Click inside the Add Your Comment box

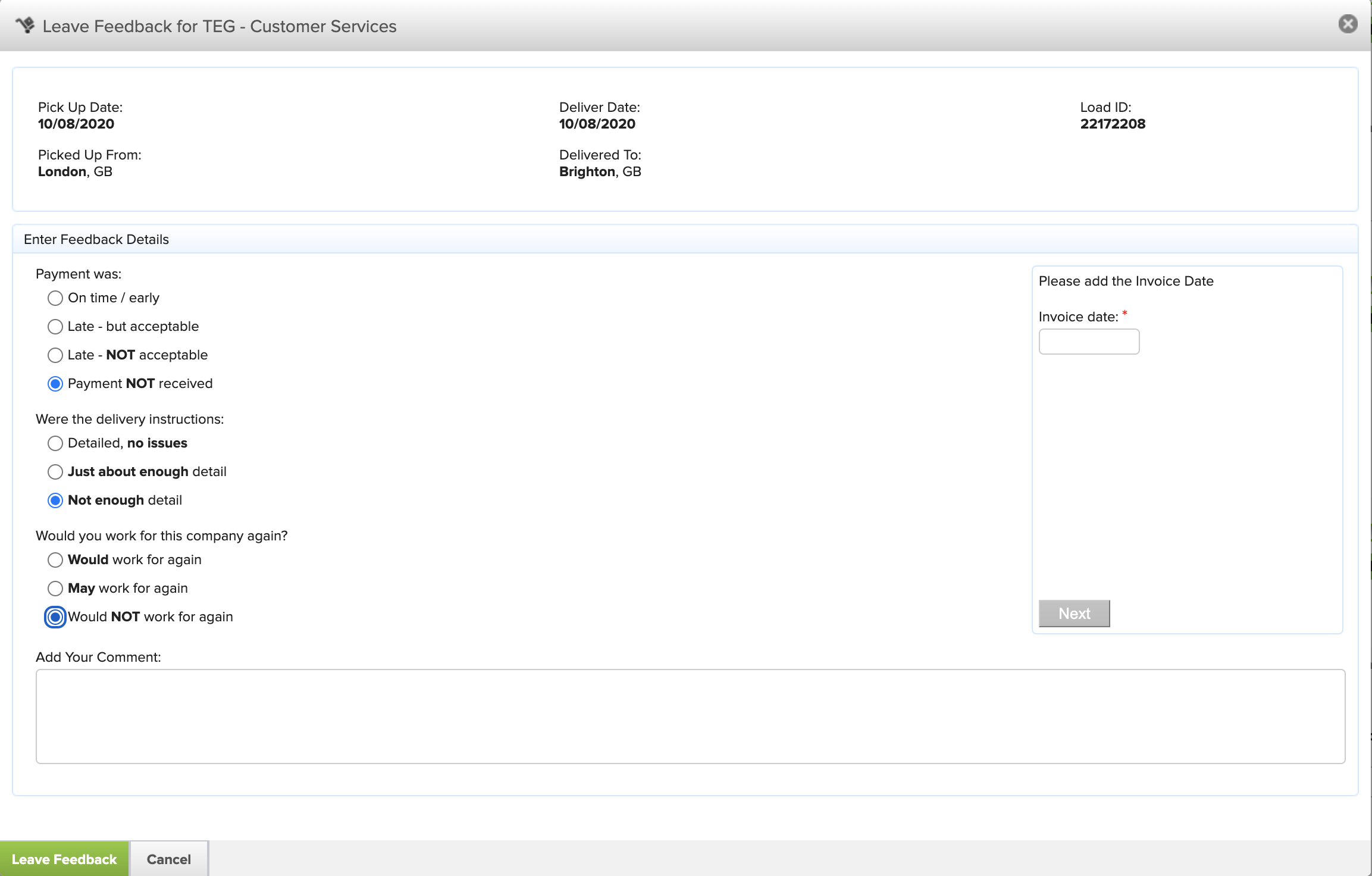coord(690,716)
